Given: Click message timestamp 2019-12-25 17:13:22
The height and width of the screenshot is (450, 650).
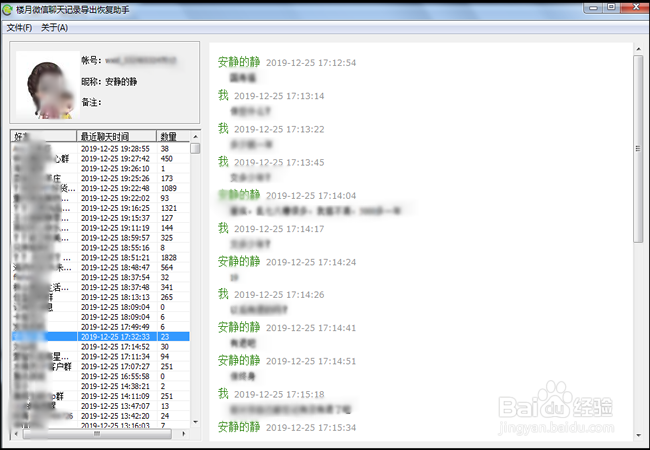Looking at the screenshot, I should [x=279, y=129].
